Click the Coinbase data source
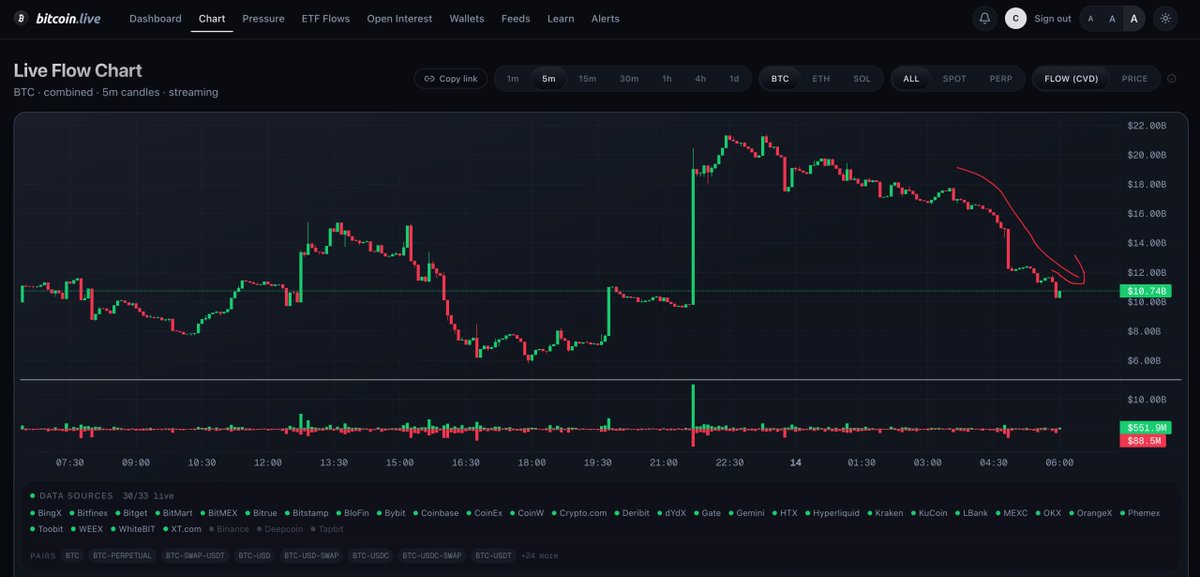The height and width of the screenshot is (577, 1200). [435, 513]
